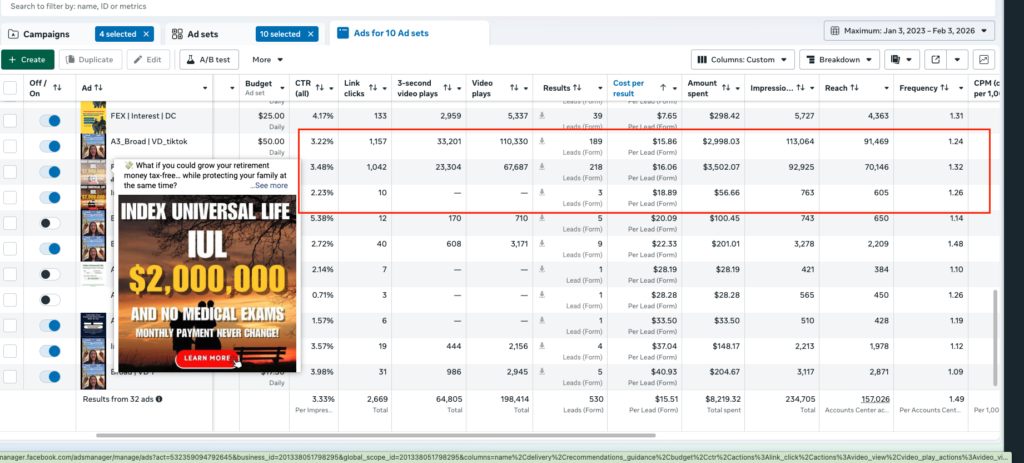Download leads icon in the 39 results row

(541, 116)
